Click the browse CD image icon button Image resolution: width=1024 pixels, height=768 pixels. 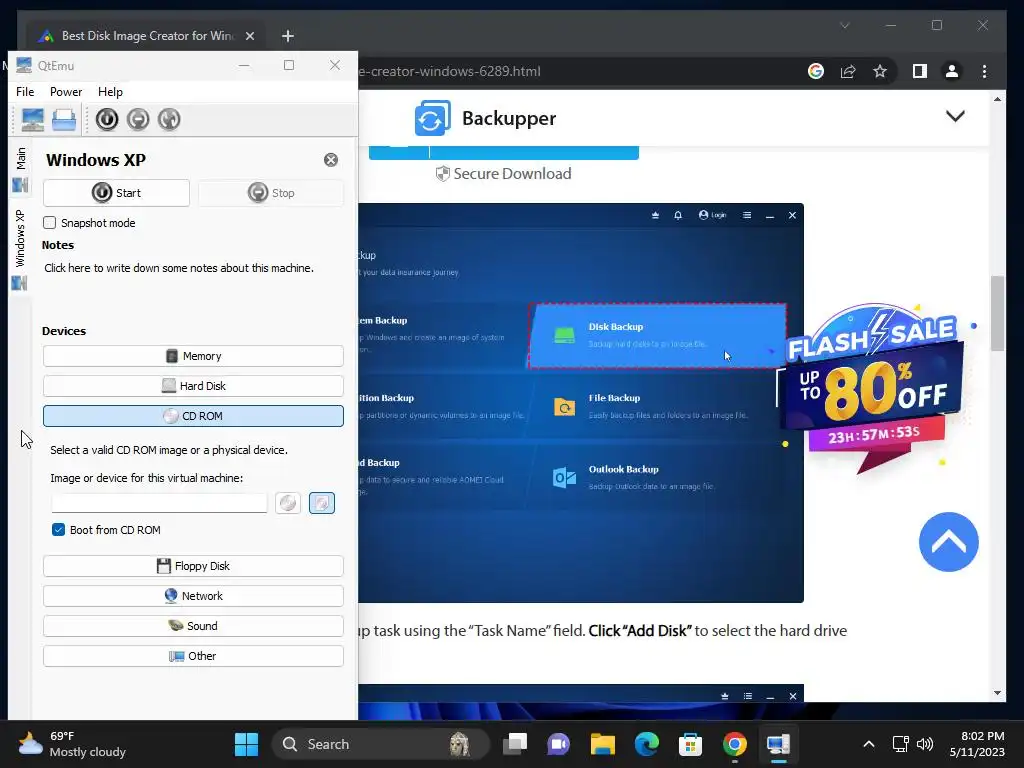point(322,503)
